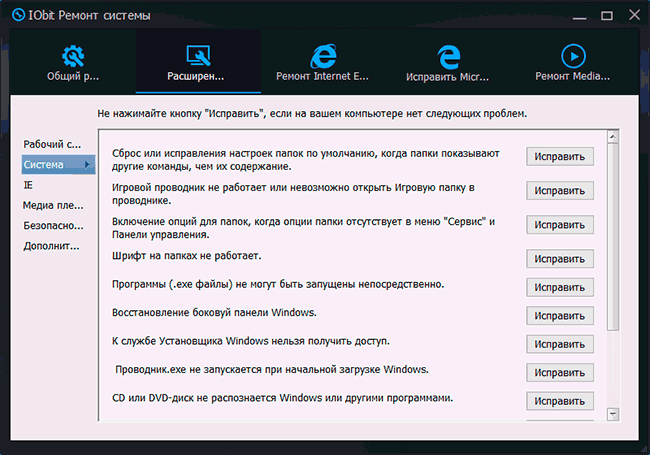Click the scrollbar up arrow
The image size is (650, 455).
point(613,136)
